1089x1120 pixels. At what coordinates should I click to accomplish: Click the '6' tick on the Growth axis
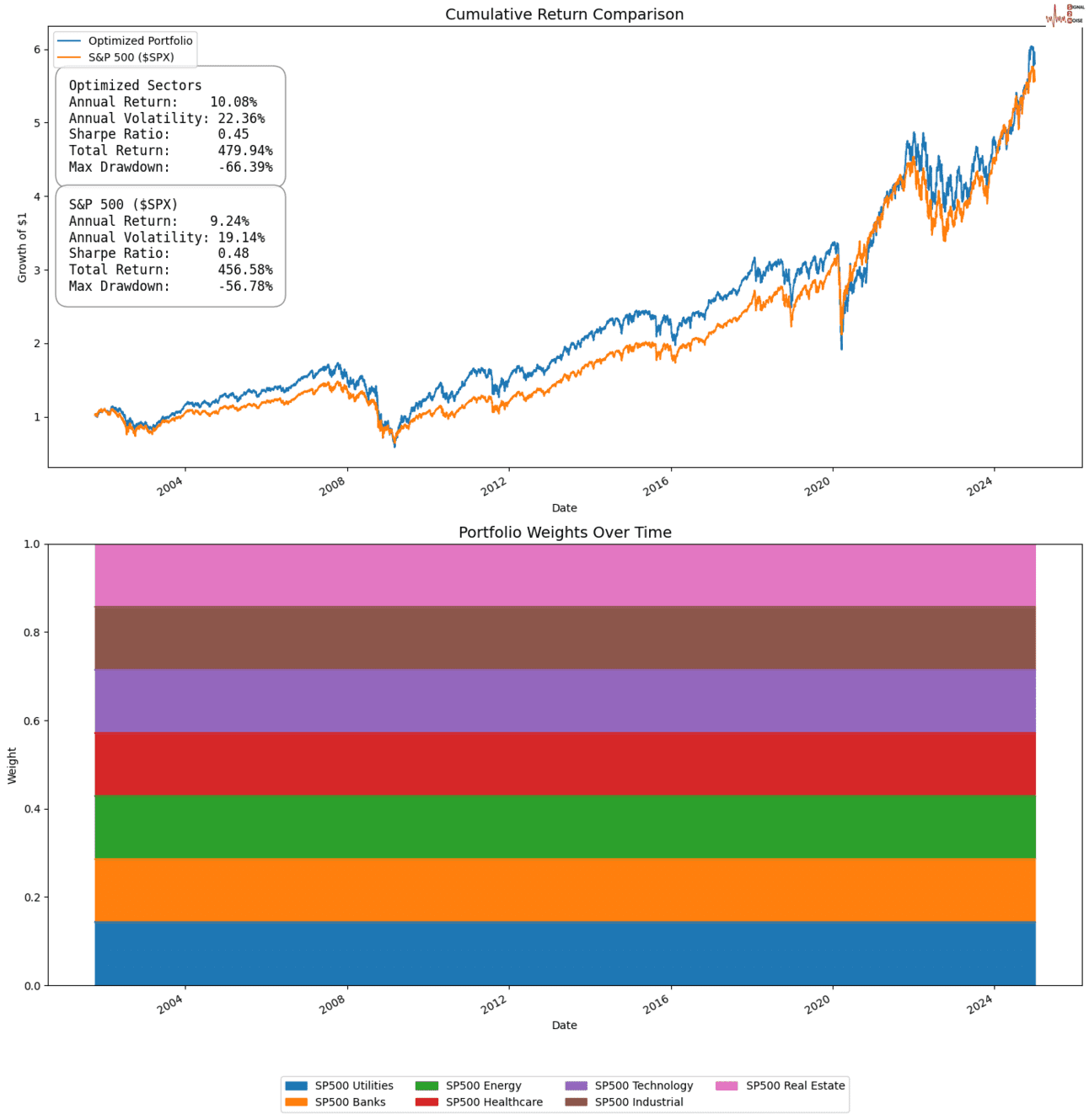(37, 50)
